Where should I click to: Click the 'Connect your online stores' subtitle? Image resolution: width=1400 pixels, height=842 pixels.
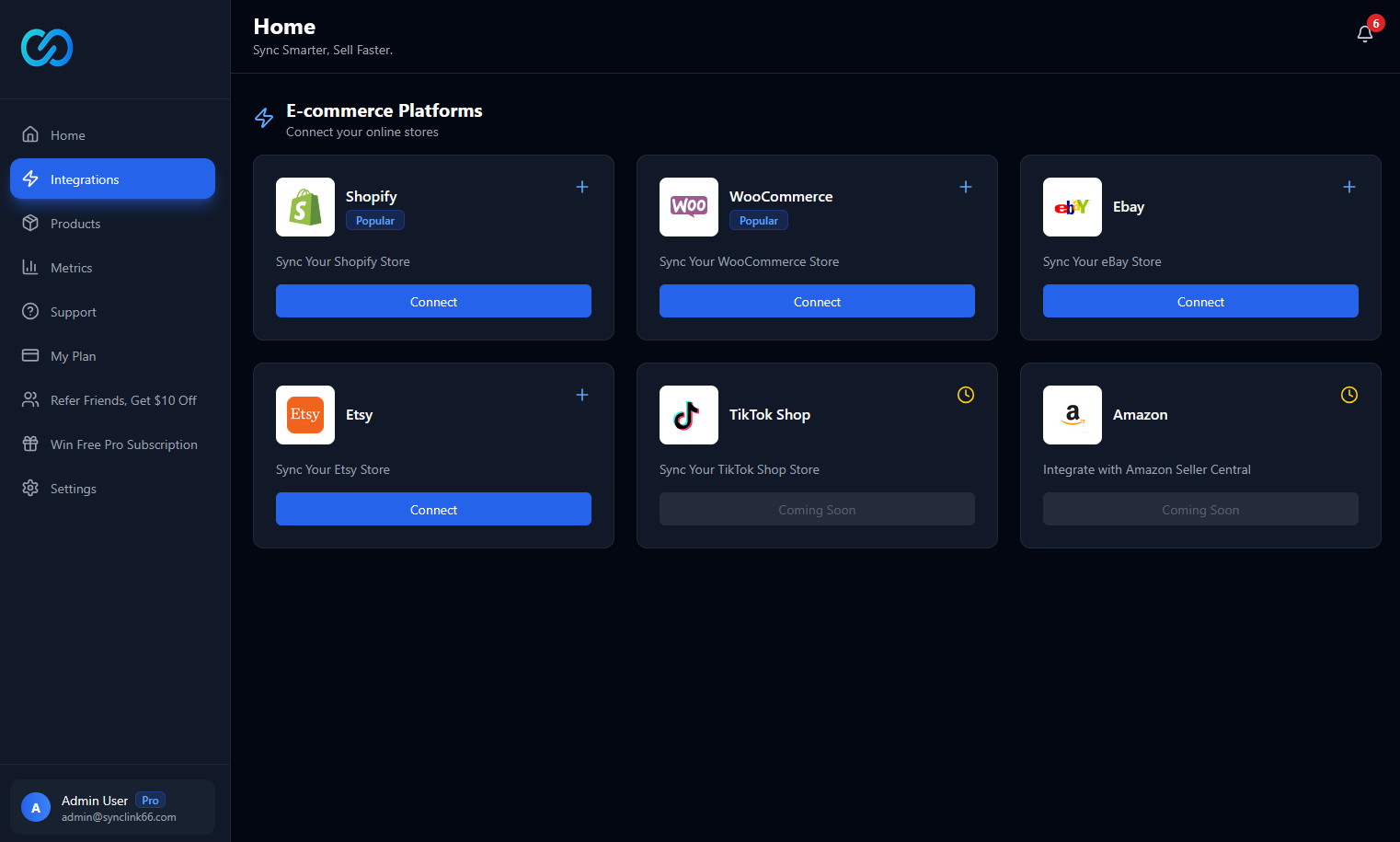pyautogui.click(x=362, y=132)
